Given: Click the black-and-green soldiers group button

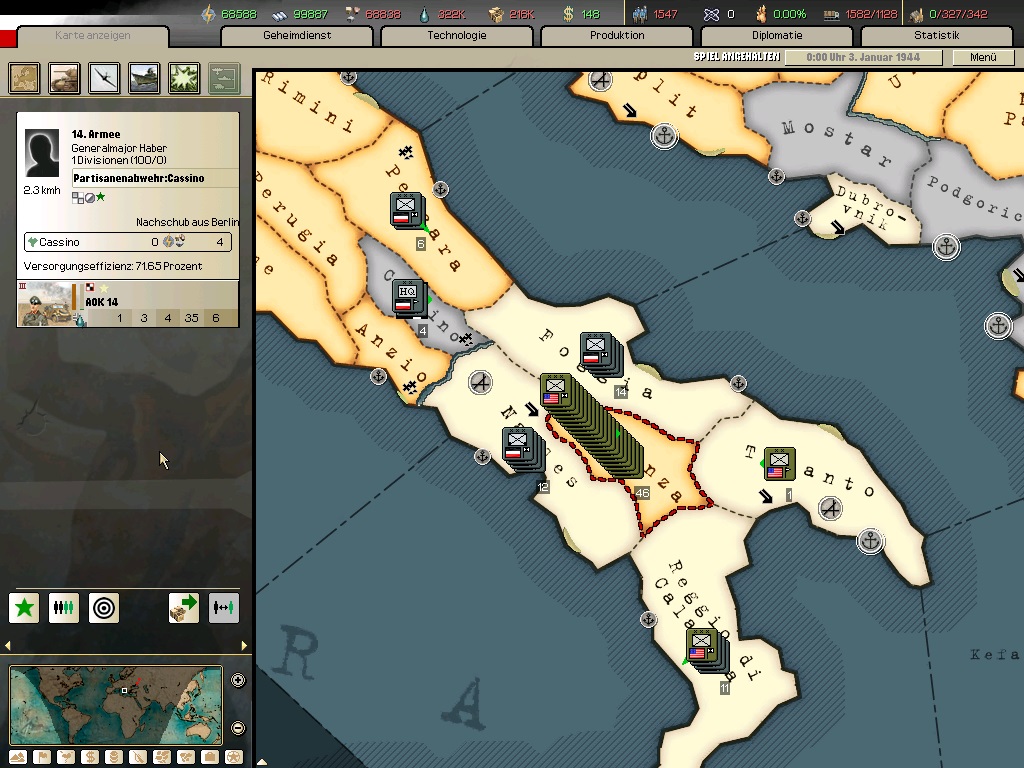Looking at the screenshot, I should (x=64, y=608).
